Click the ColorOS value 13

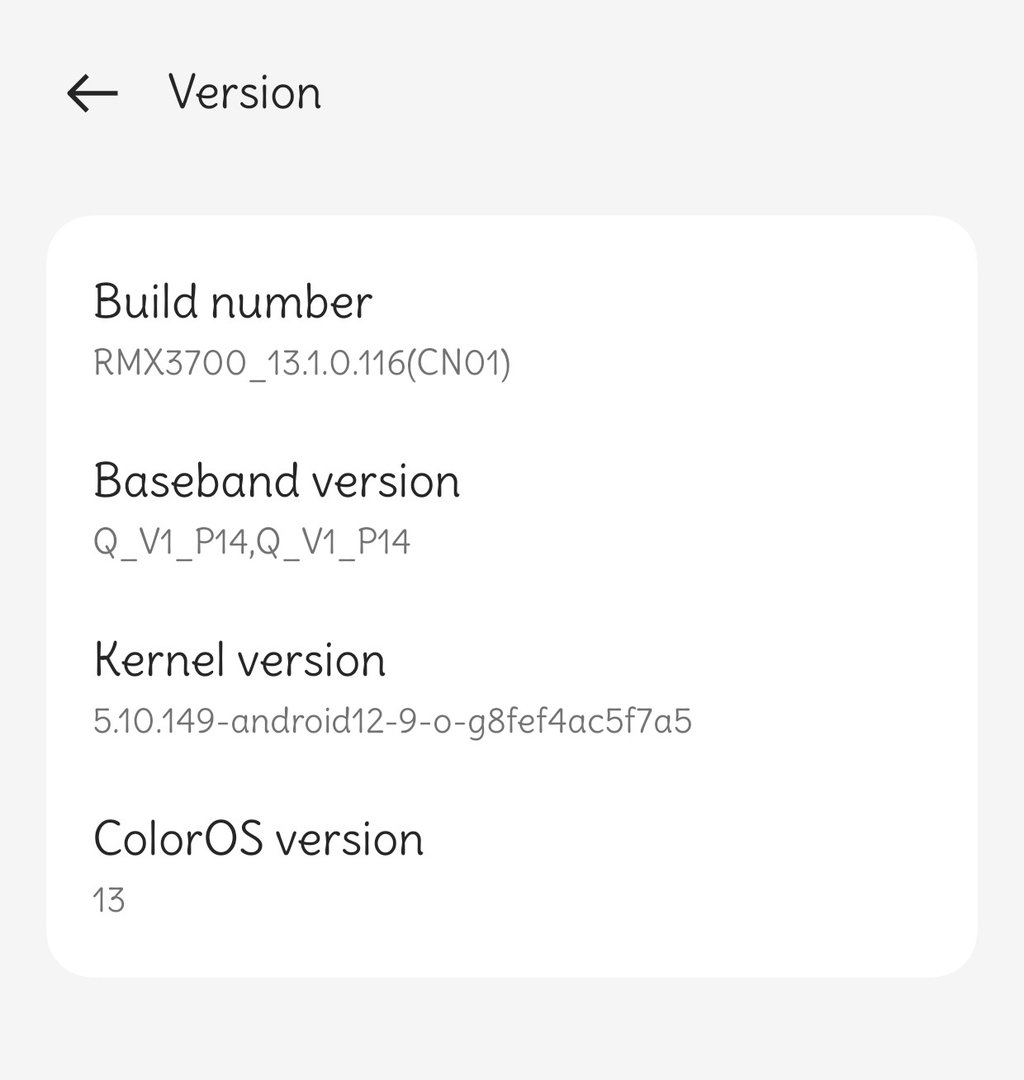point(109,900)
